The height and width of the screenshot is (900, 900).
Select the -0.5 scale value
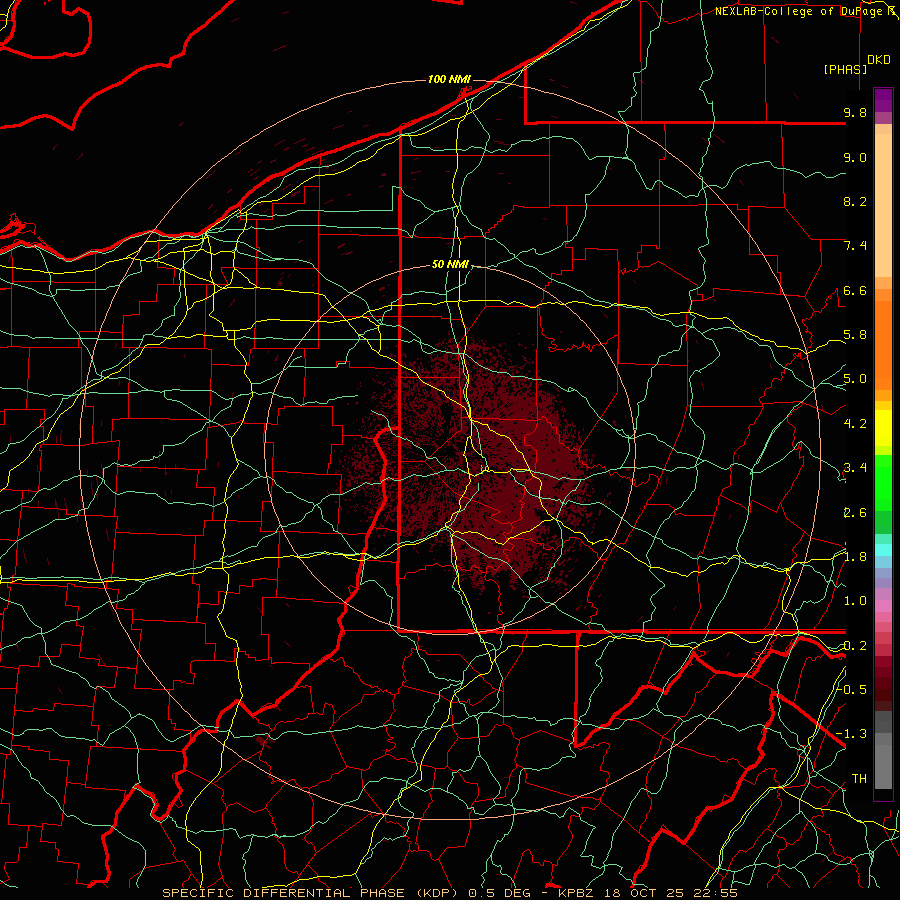pos(852,689)
